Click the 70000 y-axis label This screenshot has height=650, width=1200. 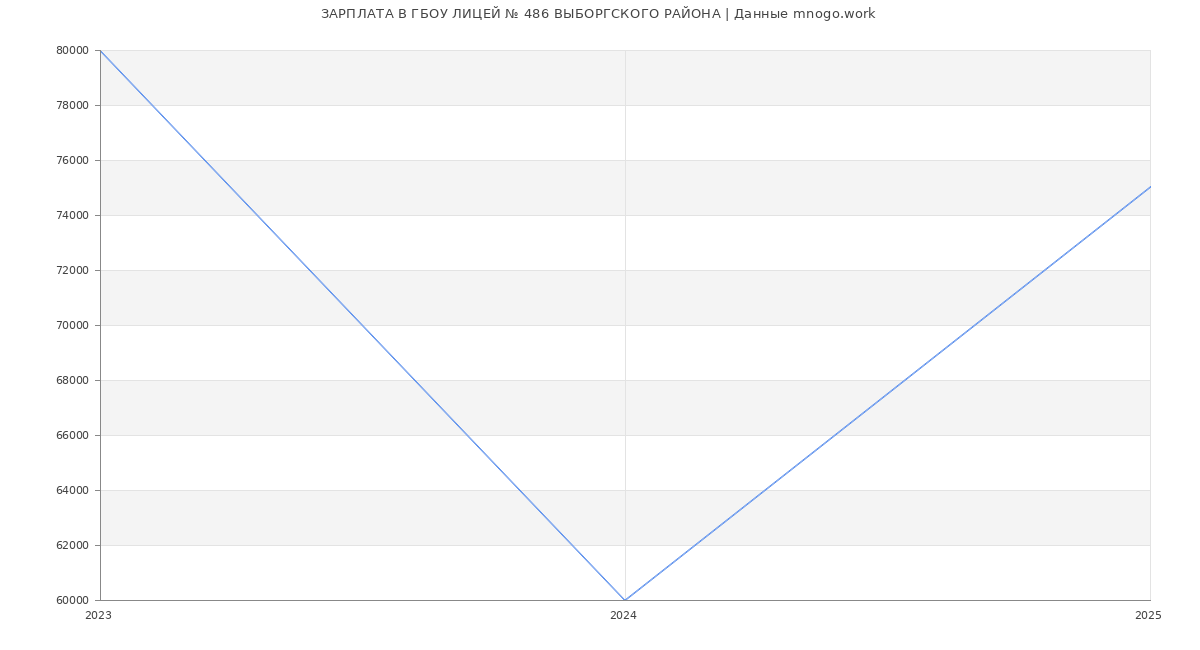73,325
